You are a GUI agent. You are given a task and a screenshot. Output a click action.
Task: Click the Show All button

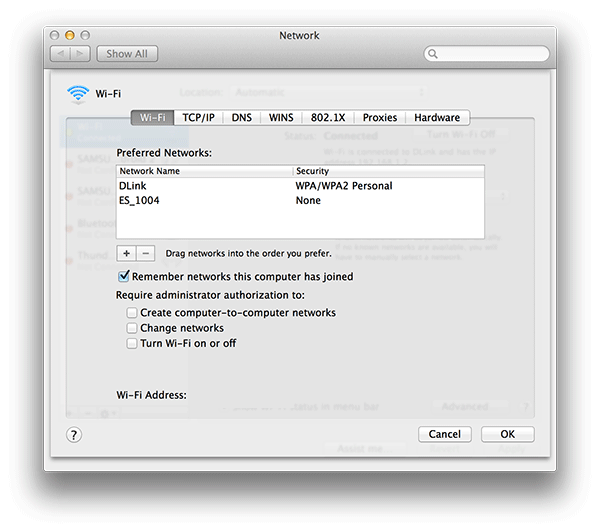pos(127,54)
